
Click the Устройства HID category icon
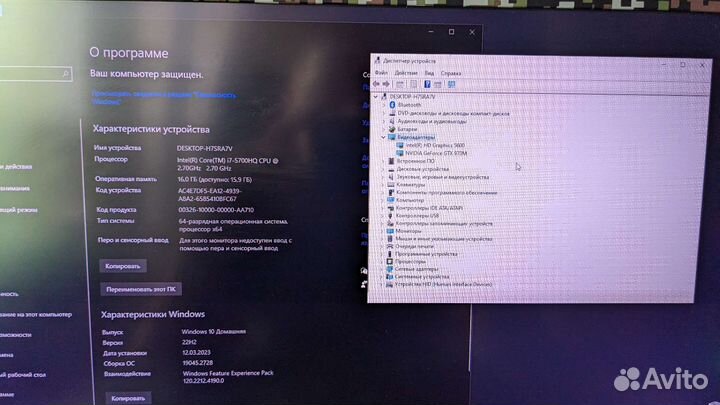coord(389,284)
